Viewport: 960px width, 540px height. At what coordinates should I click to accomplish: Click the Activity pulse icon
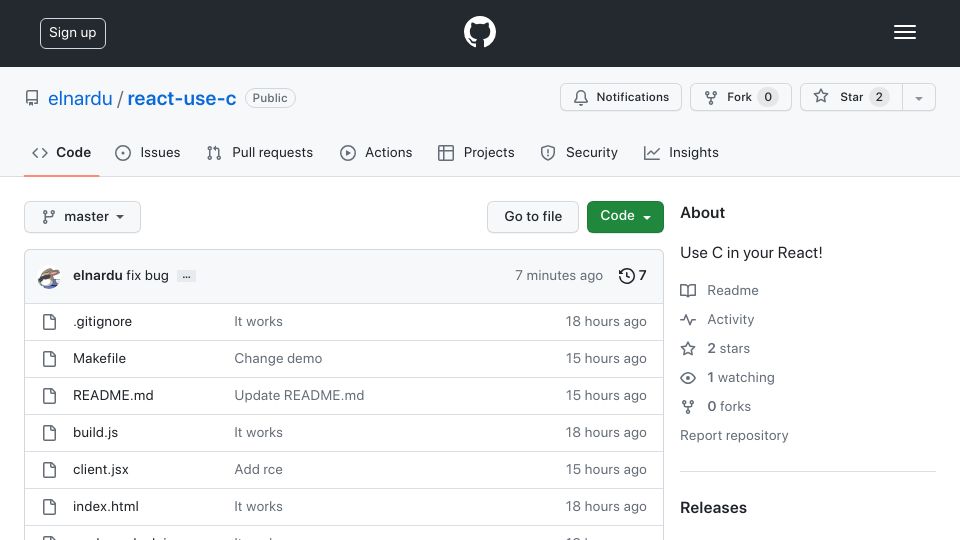point(688,320)
